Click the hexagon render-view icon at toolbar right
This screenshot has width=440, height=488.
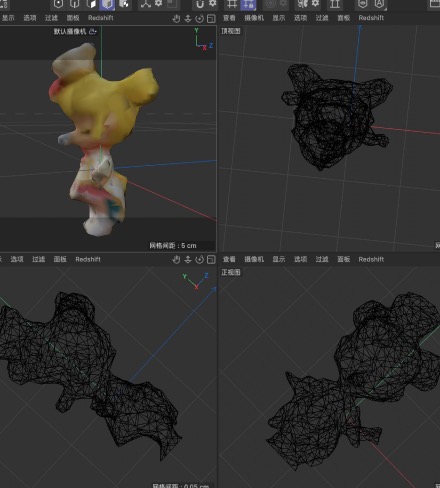362,4
